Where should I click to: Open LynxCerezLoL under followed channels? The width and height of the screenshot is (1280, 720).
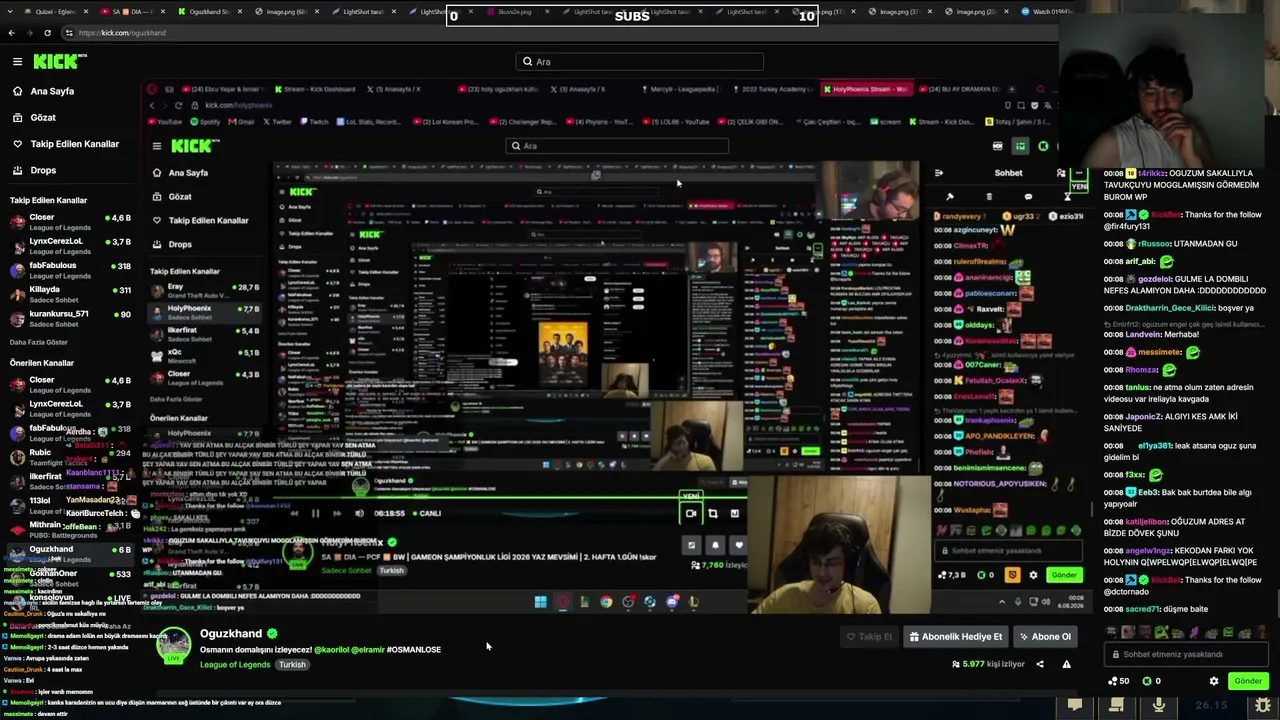[68, 245]
